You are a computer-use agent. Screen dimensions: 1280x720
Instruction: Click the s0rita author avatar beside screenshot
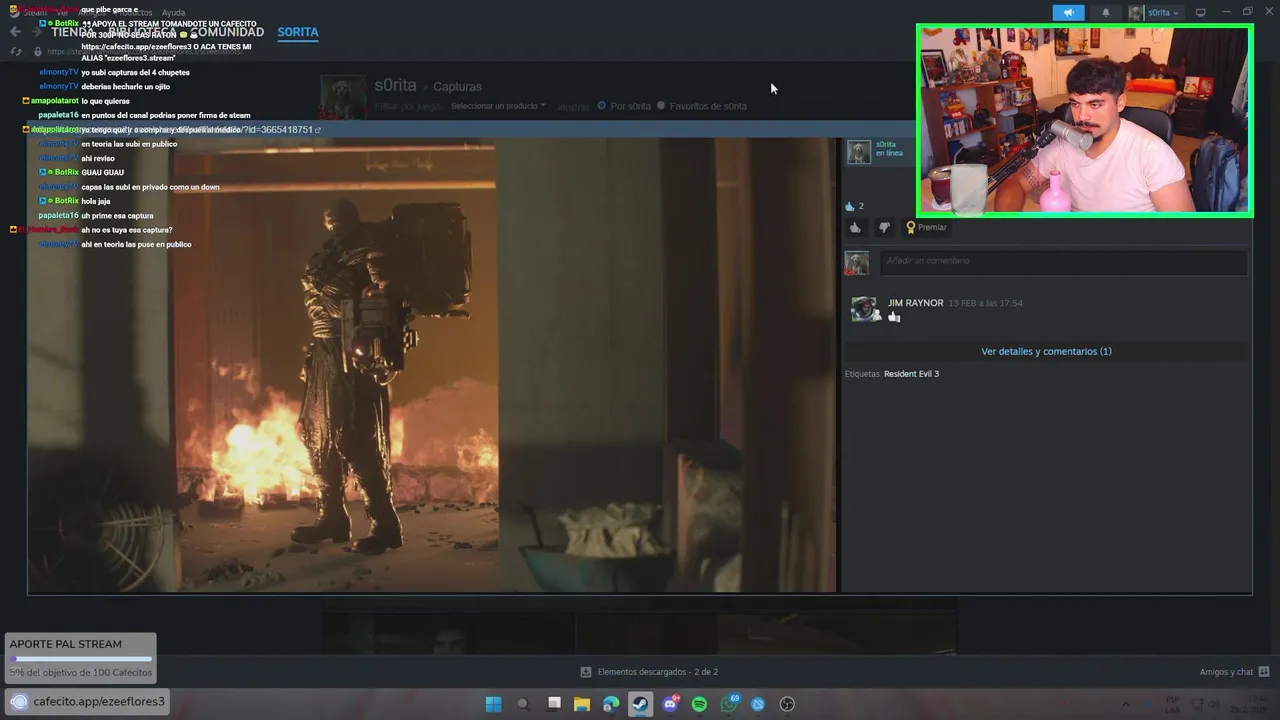point(858,152)
